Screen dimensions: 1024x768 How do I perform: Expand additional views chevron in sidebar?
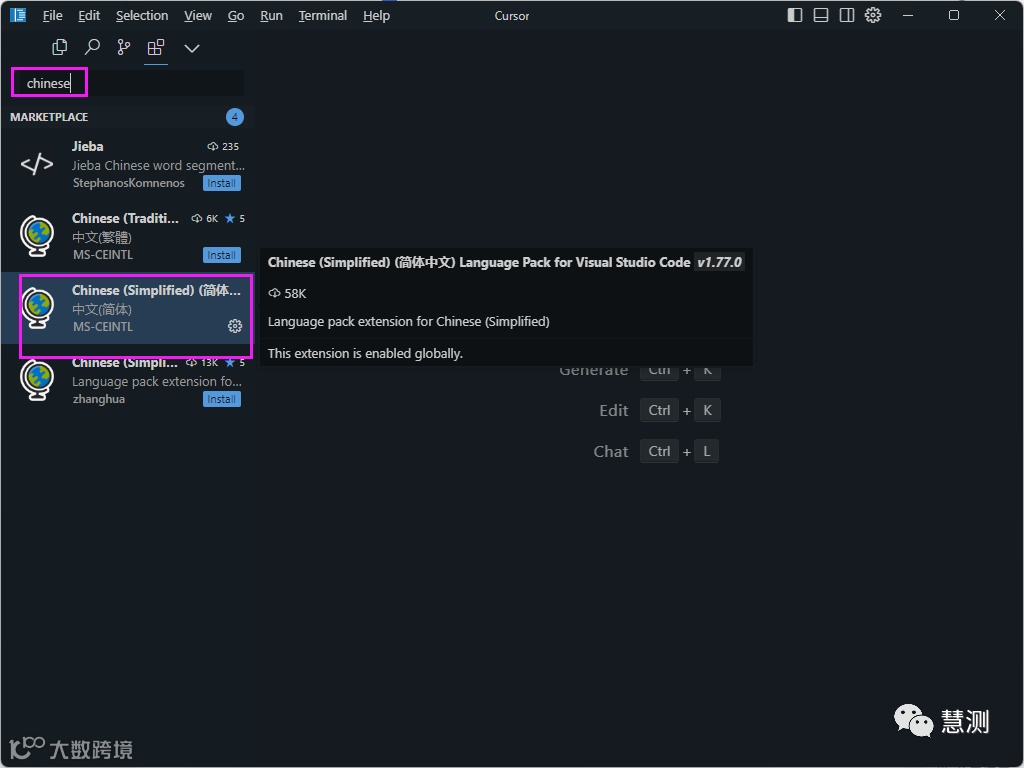tap(191, 48)
